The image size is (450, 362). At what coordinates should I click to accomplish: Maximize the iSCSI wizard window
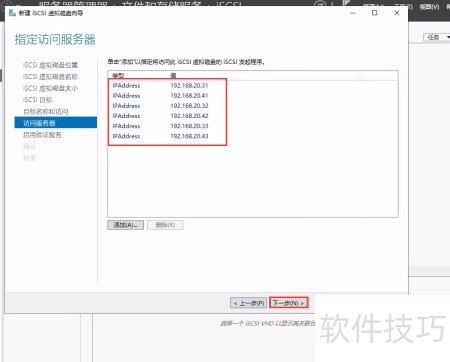coord(375,13)
